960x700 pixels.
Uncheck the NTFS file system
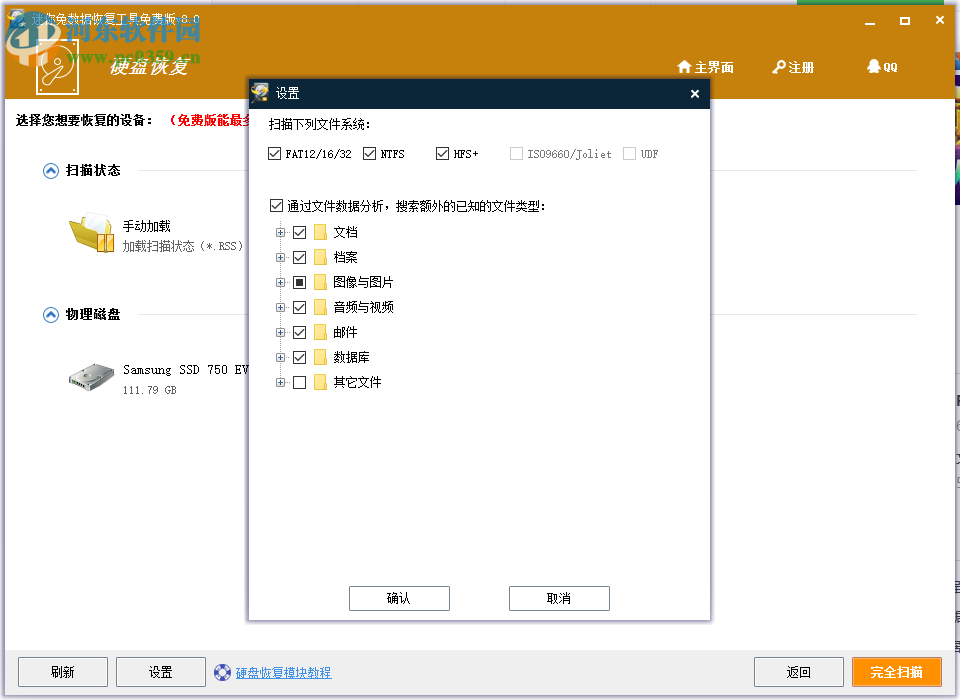pyautogui.click(x=369, y=153)
